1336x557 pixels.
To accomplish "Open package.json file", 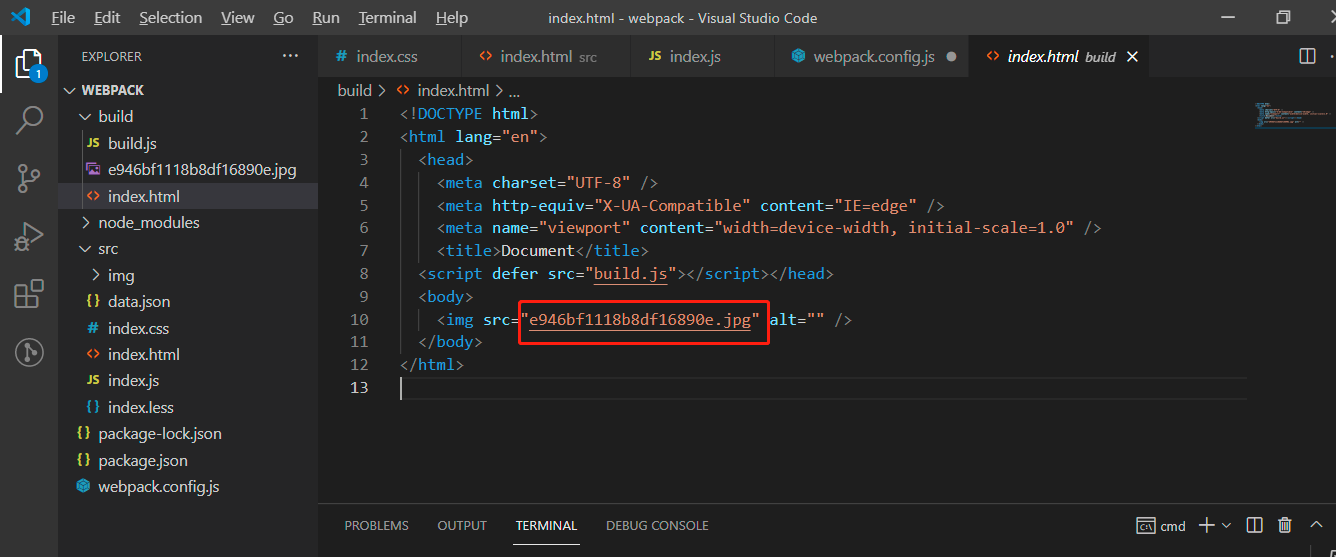I will pos(188,460).
